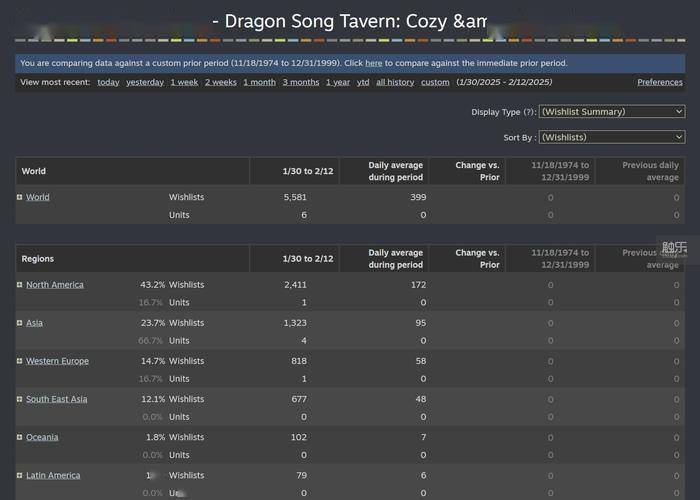Screen dimensions: 700x500
Task: View today's data
Action: tap(108, 82)
